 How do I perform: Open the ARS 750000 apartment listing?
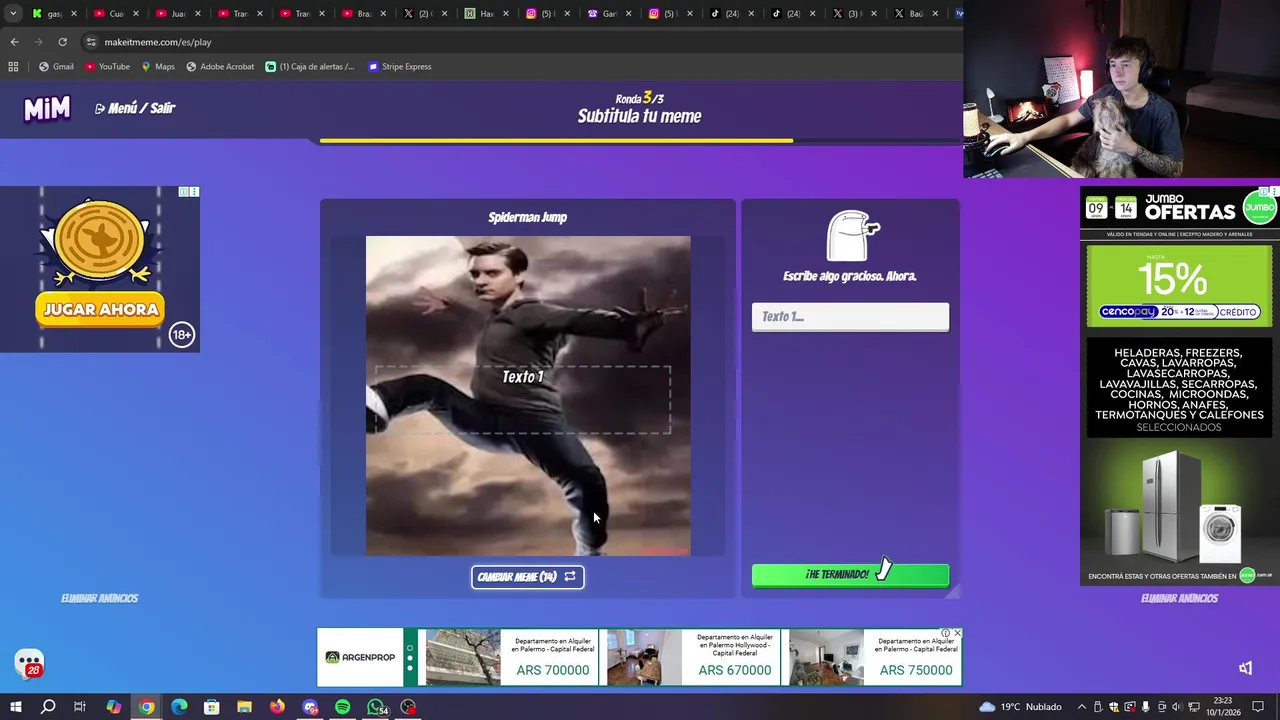(873, 657)
